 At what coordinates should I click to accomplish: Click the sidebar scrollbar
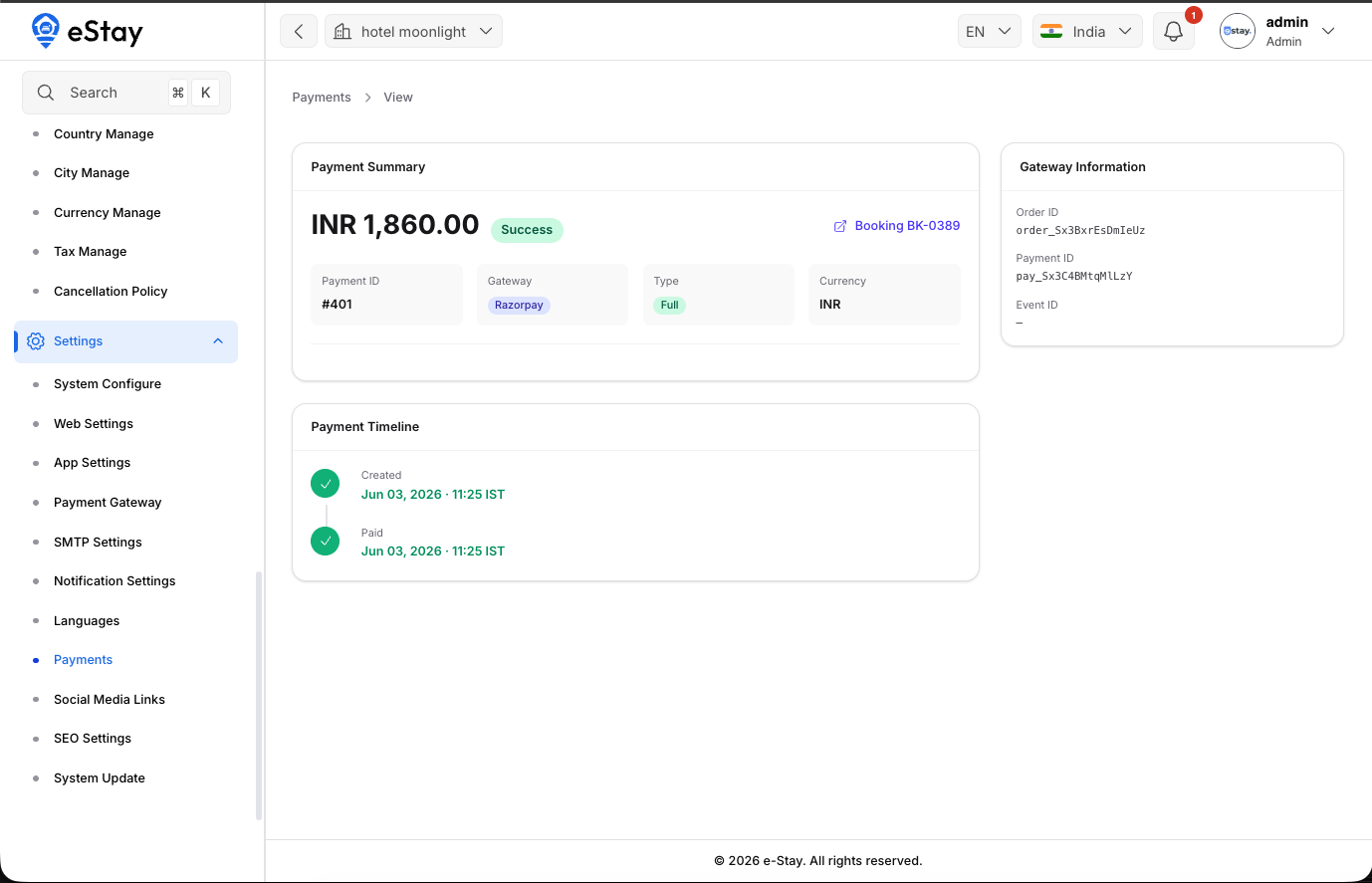(x=259, y=695)
